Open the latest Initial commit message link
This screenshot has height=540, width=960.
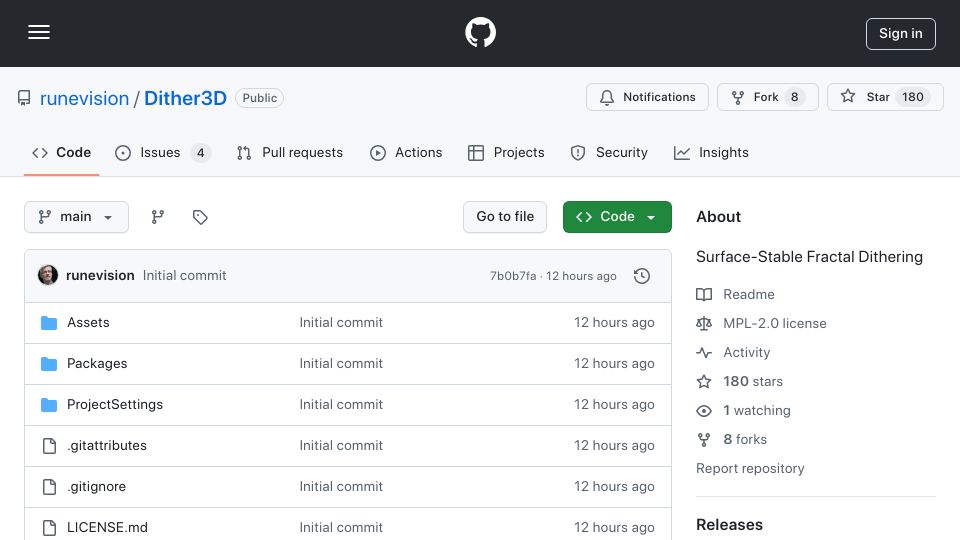tap(184, 276)
